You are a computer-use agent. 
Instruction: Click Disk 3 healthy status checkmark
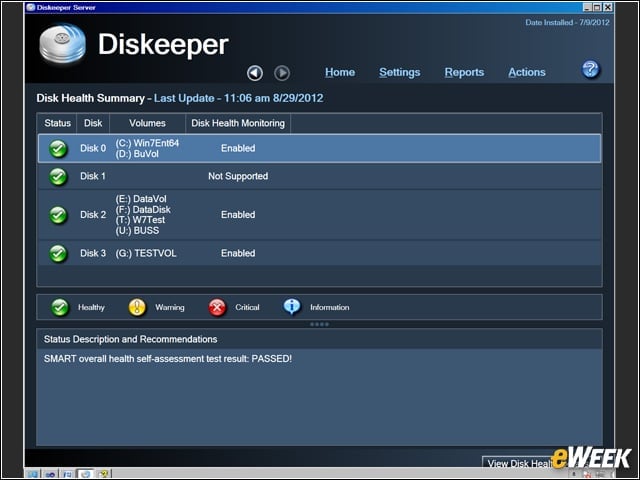(58, 253)
